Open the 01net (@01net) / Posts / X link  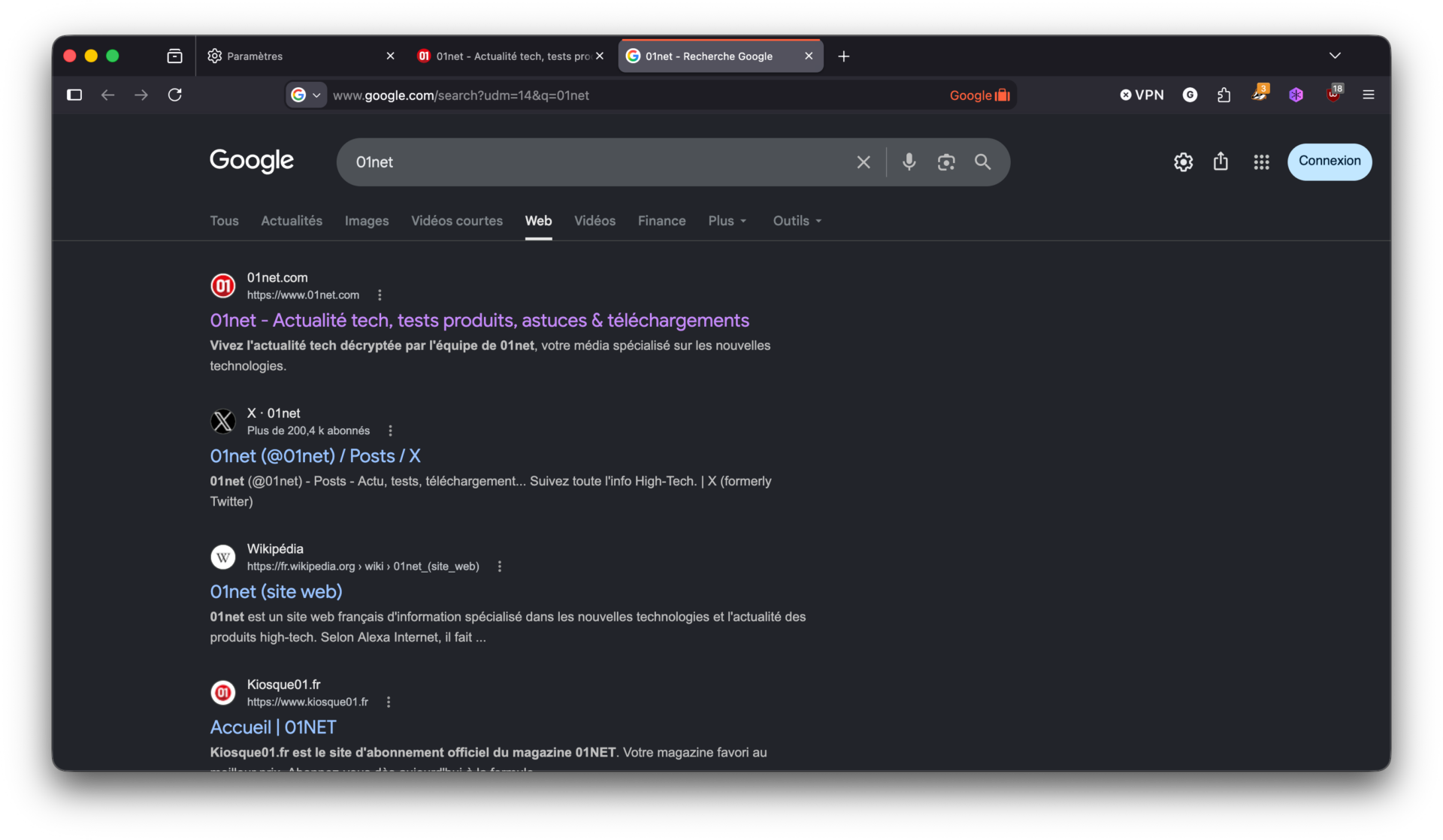coord(315,456)
